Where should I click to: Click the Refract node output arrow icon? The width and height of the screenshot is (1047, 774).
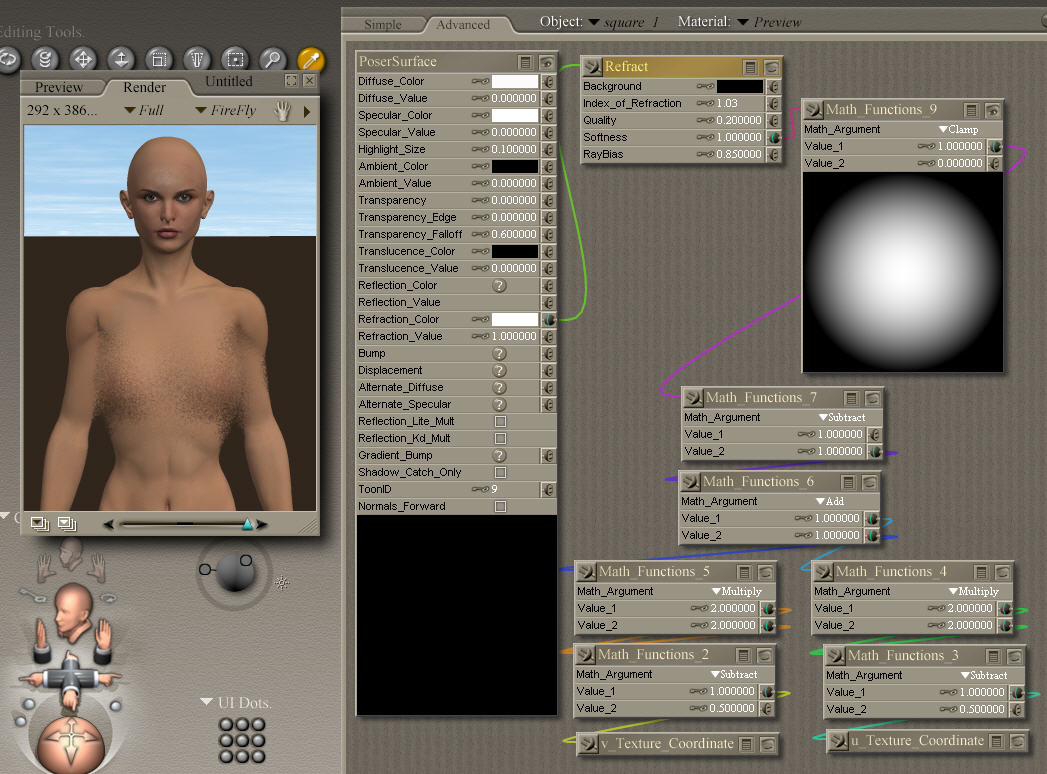click(x=591, y=67)
